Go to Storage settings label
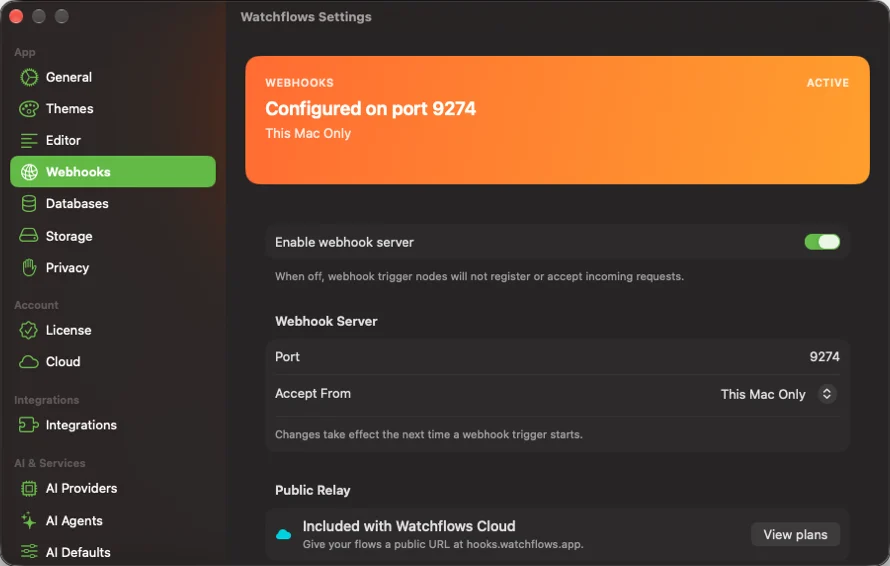Image resolution: width=890 pixels, height=566 pixels. click(69, 236)
